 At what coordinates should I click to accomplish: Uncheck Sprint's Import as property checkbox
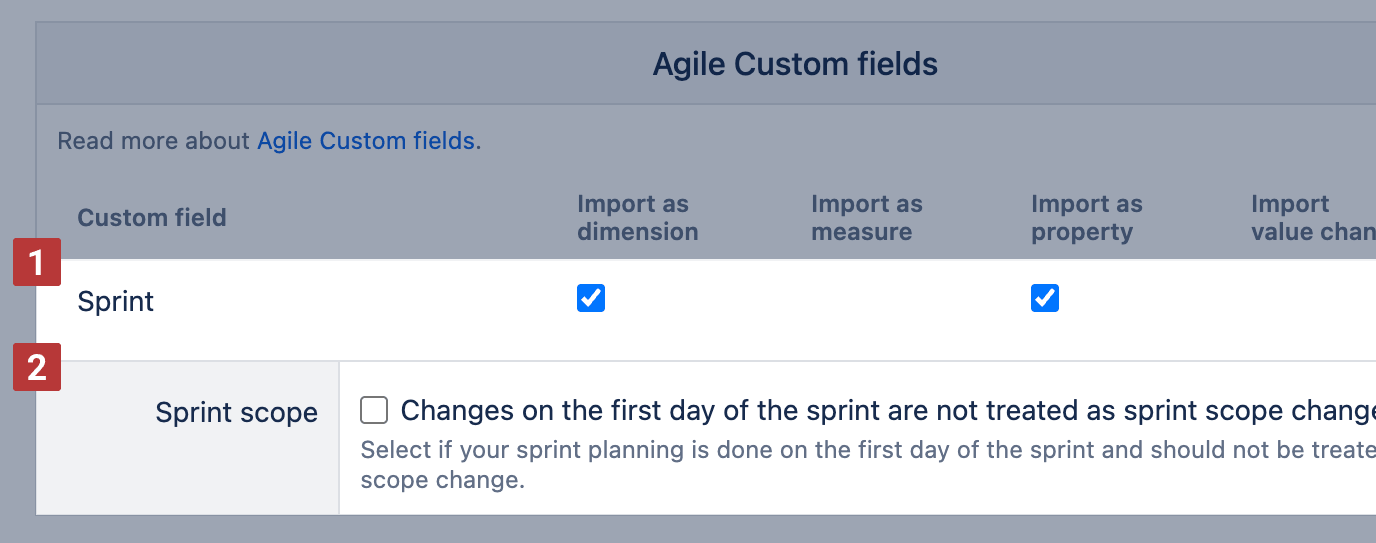1045,298
